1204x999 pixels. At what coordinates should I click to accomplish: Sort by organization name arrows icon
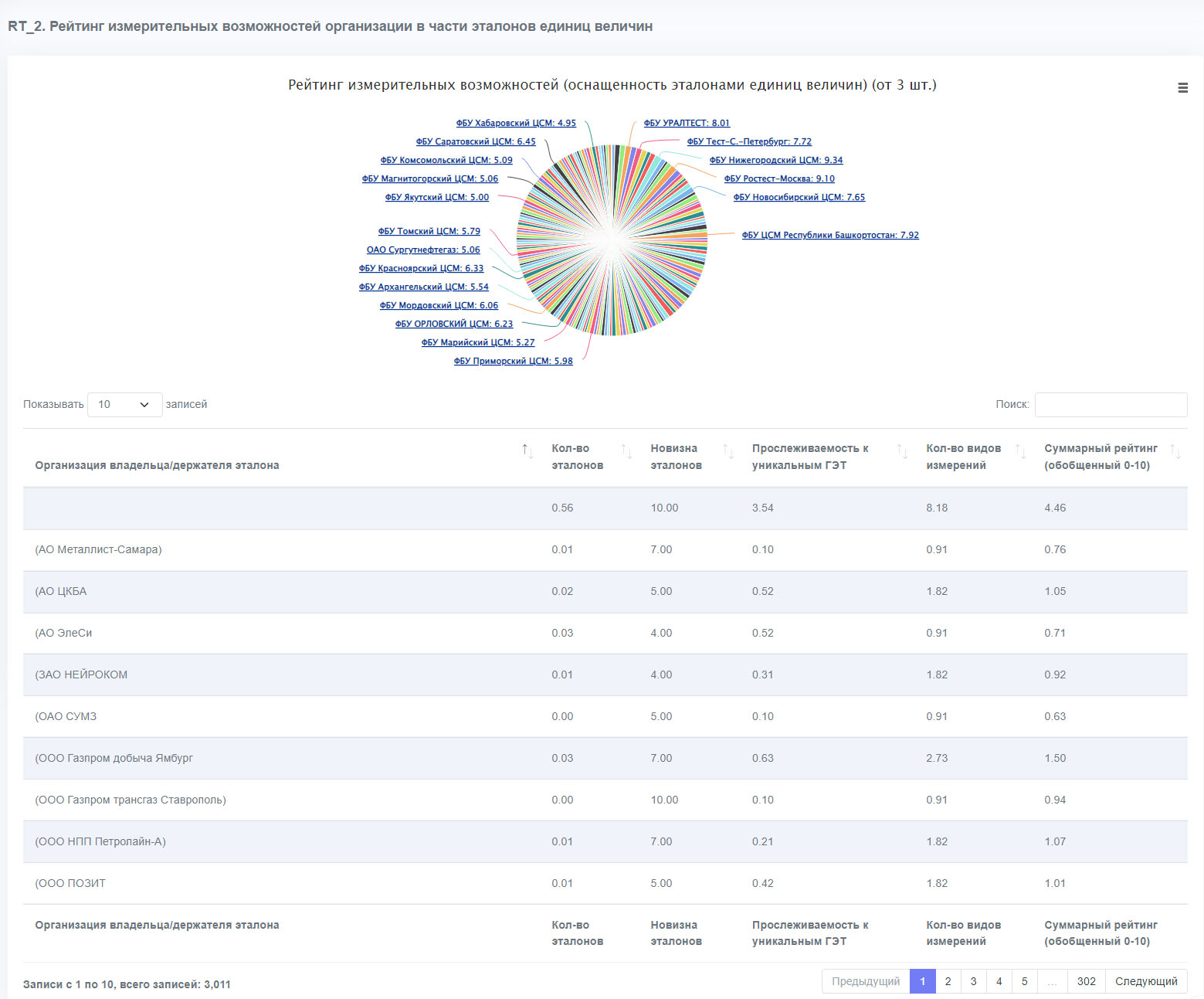point(527,451)
